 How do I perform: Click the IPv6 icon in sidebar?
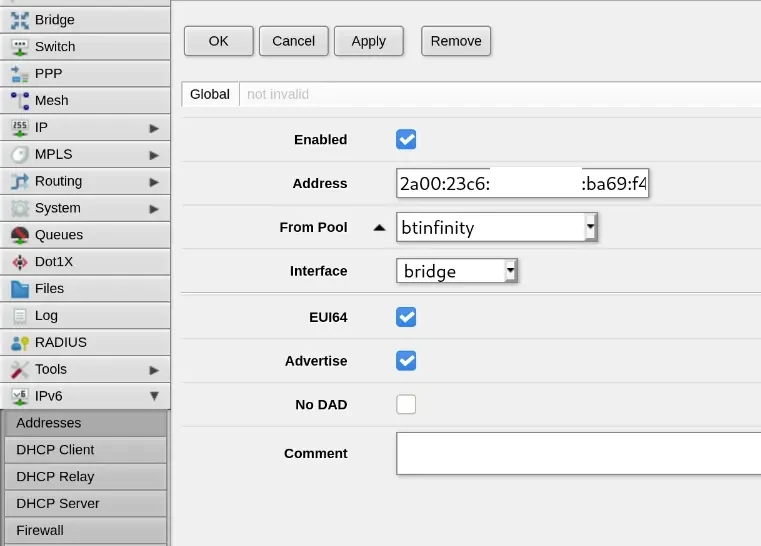tap(19, 397)
